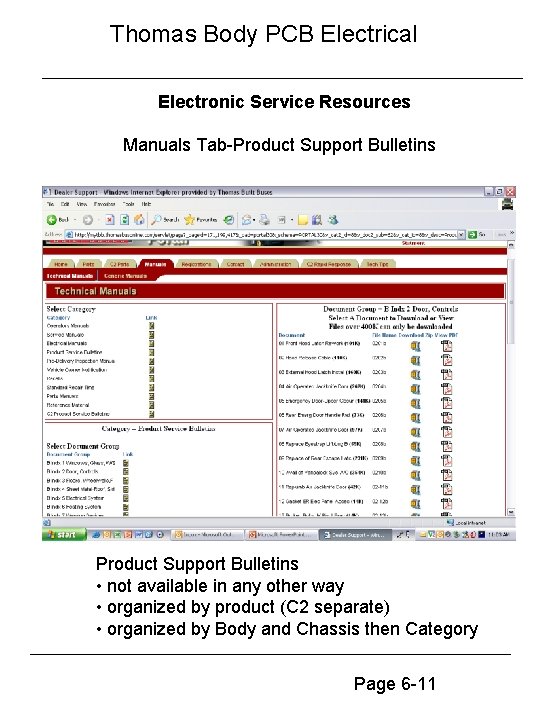Screen dimensions: 540x720
Task: Click link icon for Operators Manuals category
Action: (152, 326)
